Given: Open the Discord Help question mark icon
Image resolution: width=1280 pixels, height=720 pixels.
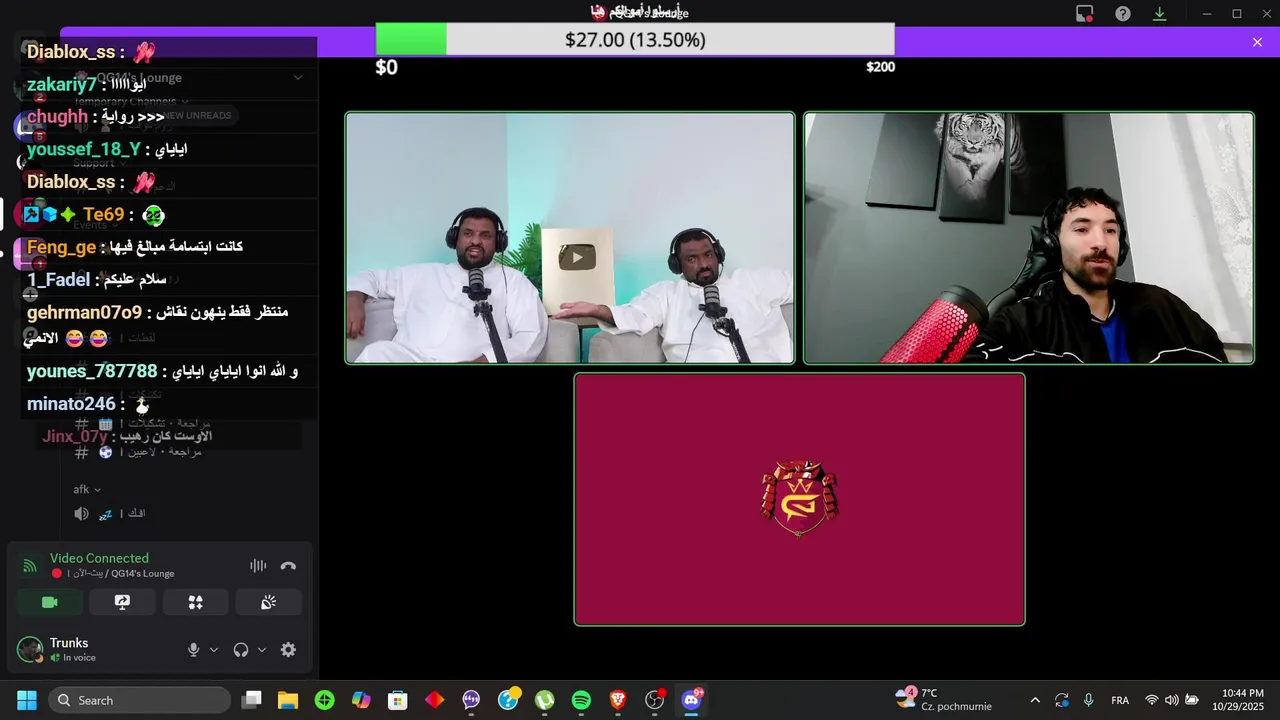Looking at the screenshot, I should tap(1123, 14).
